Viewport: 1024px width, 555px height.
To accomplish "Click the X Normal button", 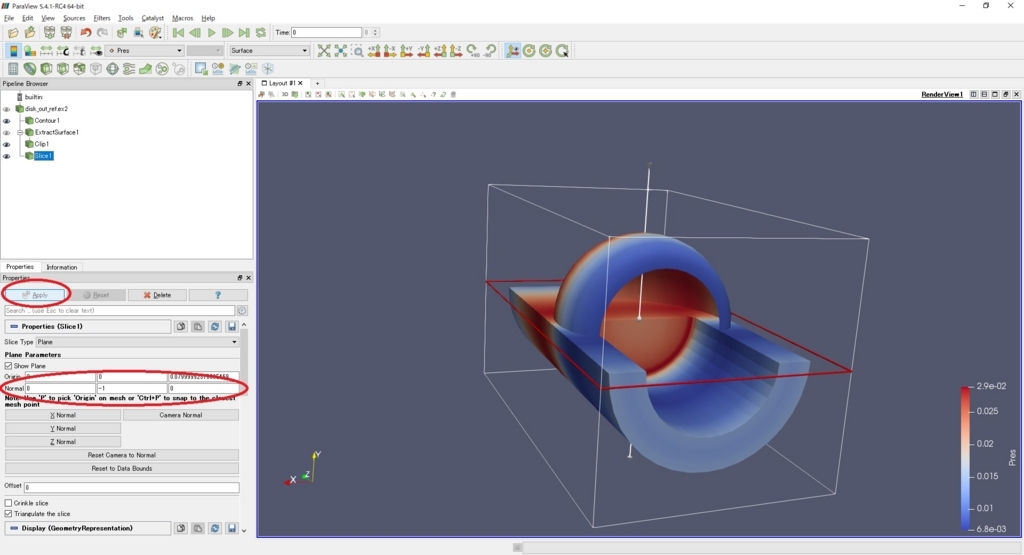I will [x=63, y=415].
